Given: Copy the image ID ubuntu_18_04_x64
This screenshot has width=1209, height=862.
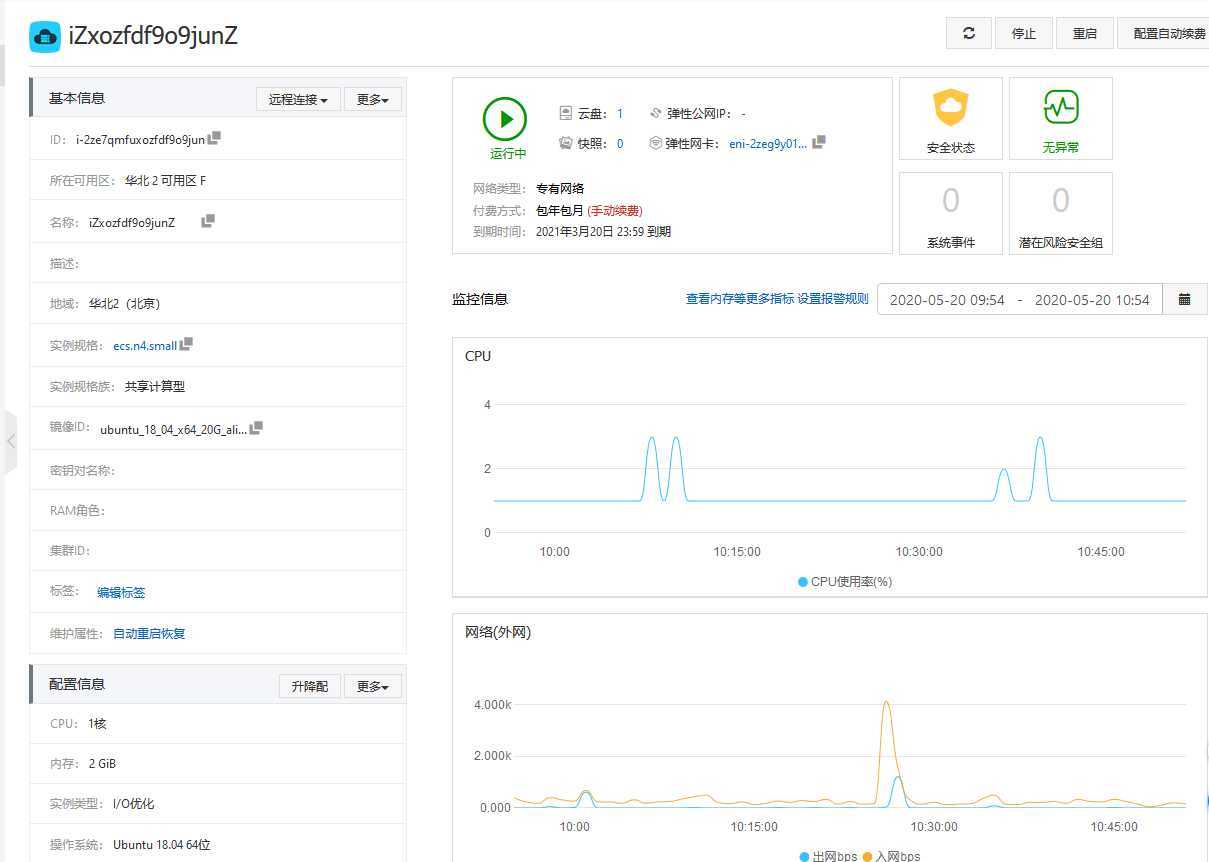Looking at the screenshot, I should point(256,428).
